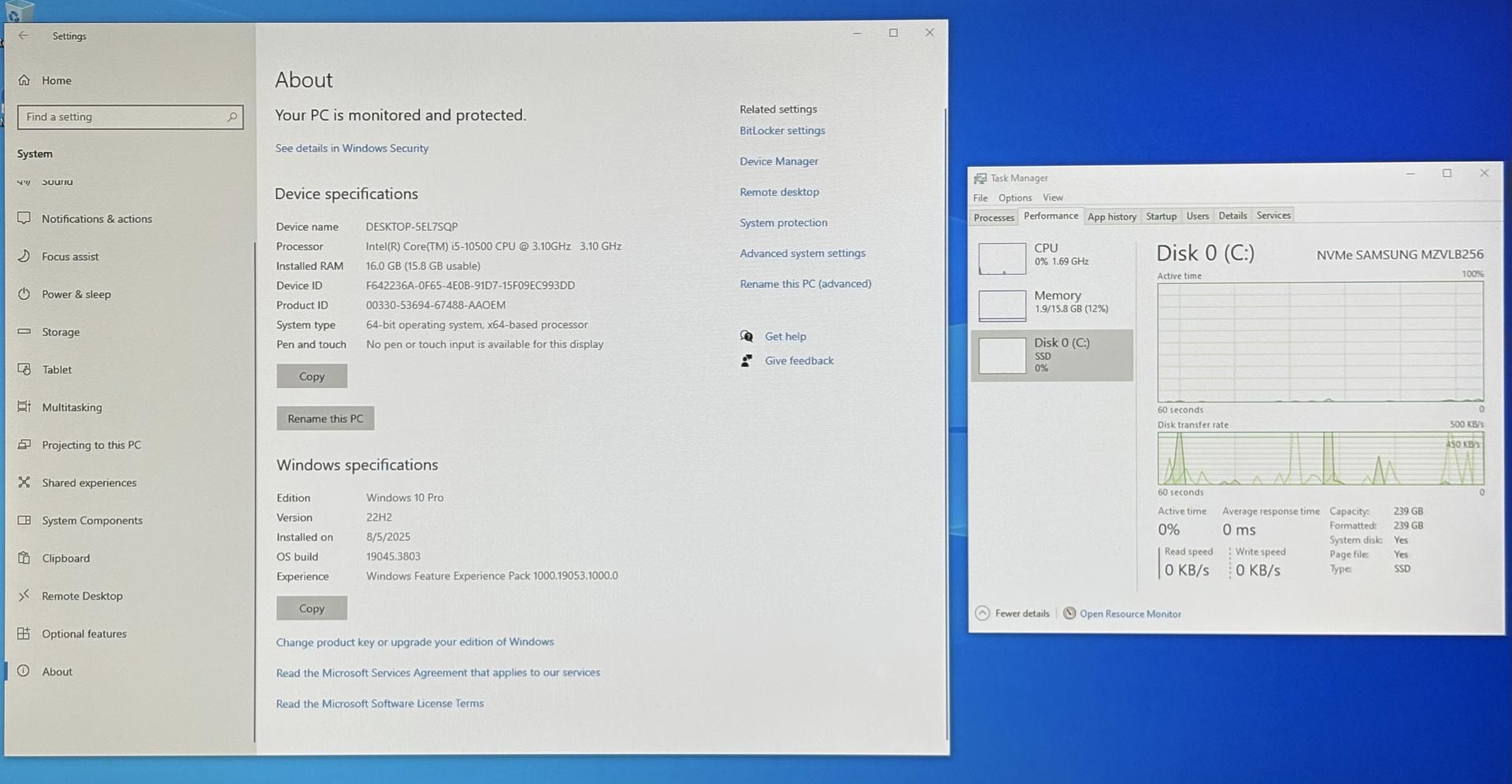The image size is (1512, 784).
Task: Select the Windows 10 Pro edition text
Action: click(x=405, y=498)
